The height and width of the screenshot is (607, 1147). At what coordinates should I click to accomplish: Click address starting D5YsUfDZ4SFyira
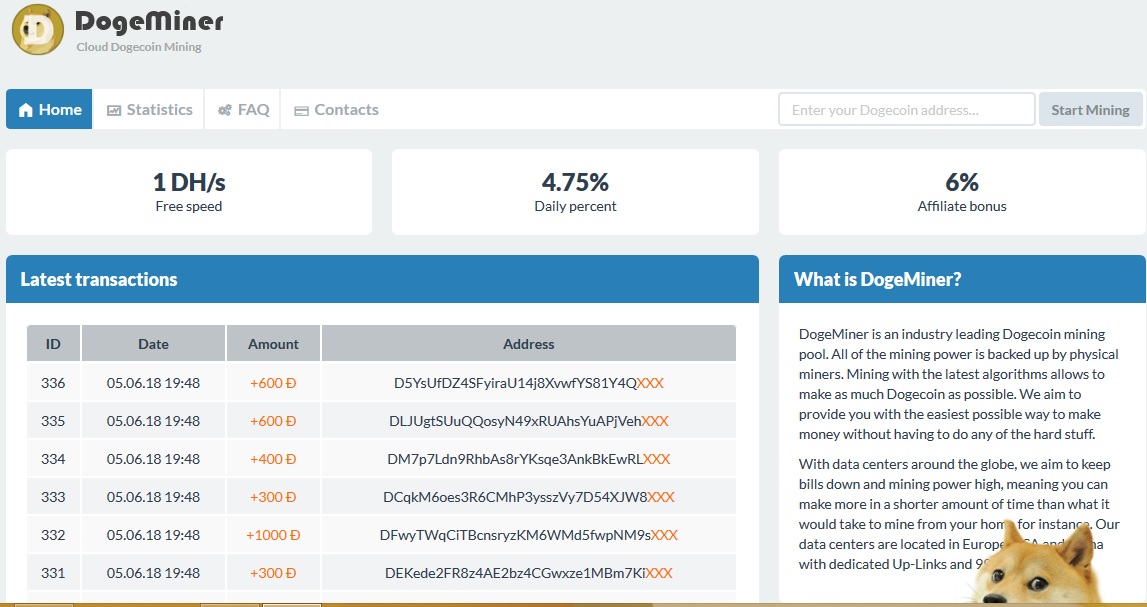click(528, 382)
